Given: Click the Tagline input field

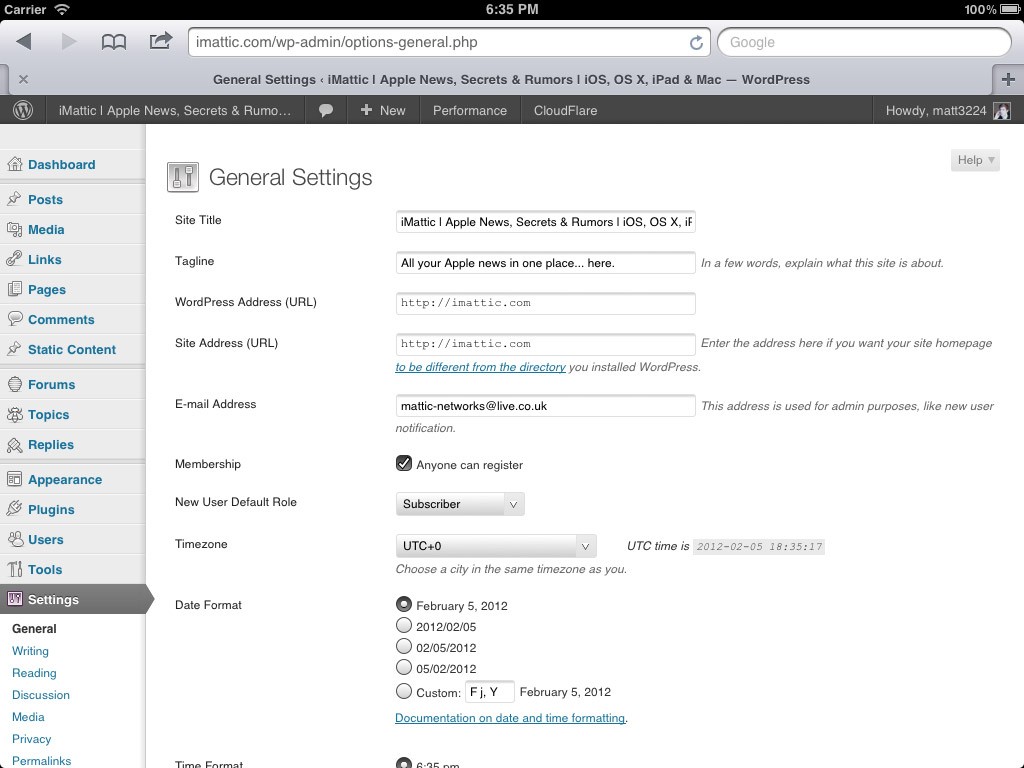Looking at the screenshot, I should click(545, 263).
